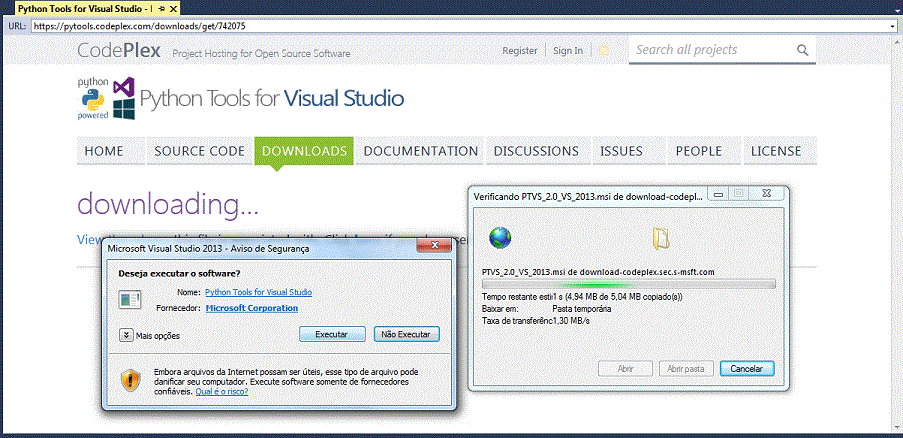Click the Abrir button
The width and height of the screenshot is (903, 438).
point(626,368)
